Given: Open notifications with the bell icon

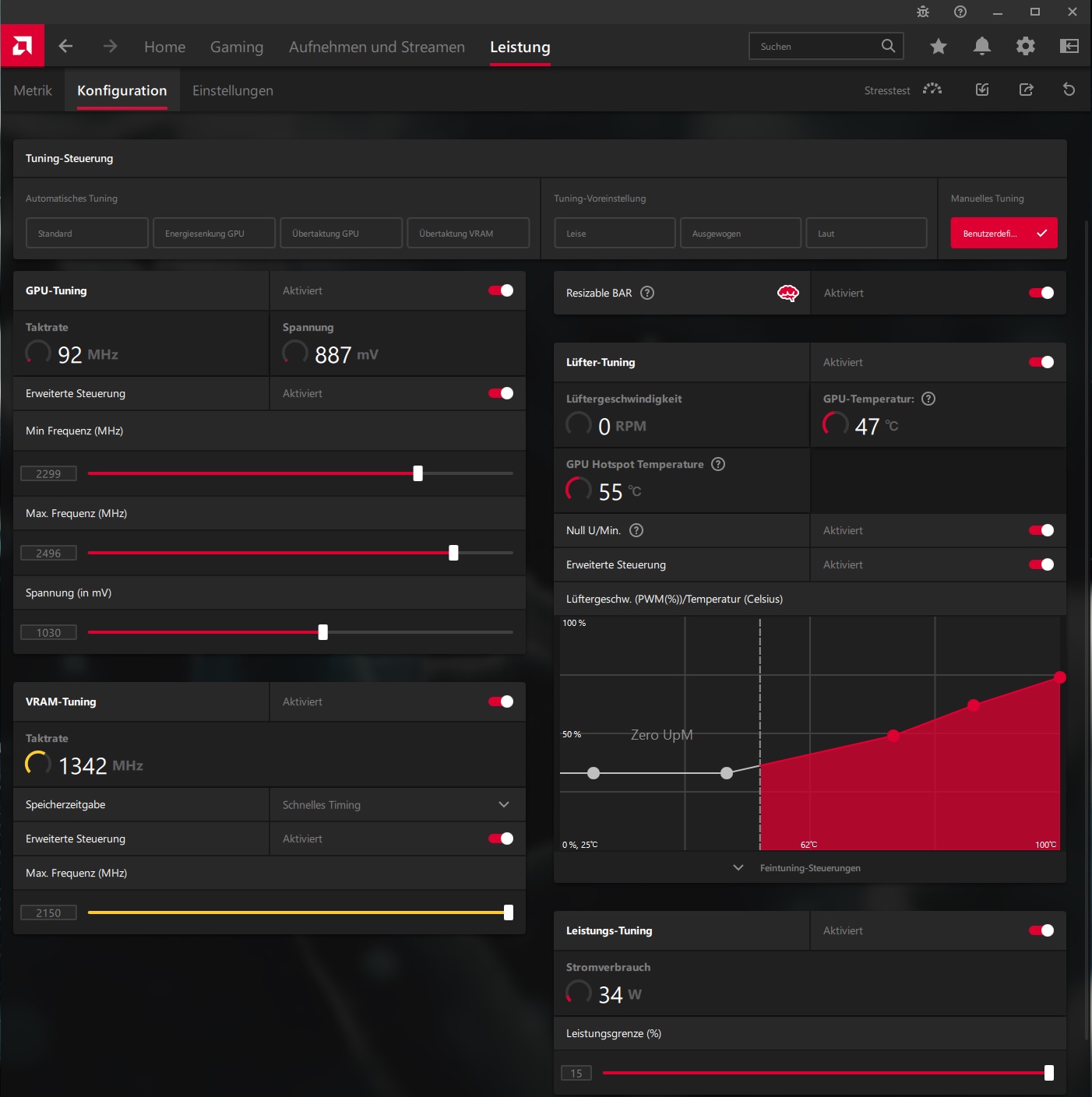Looking at the screenshot, I should (x=981, y=46).
